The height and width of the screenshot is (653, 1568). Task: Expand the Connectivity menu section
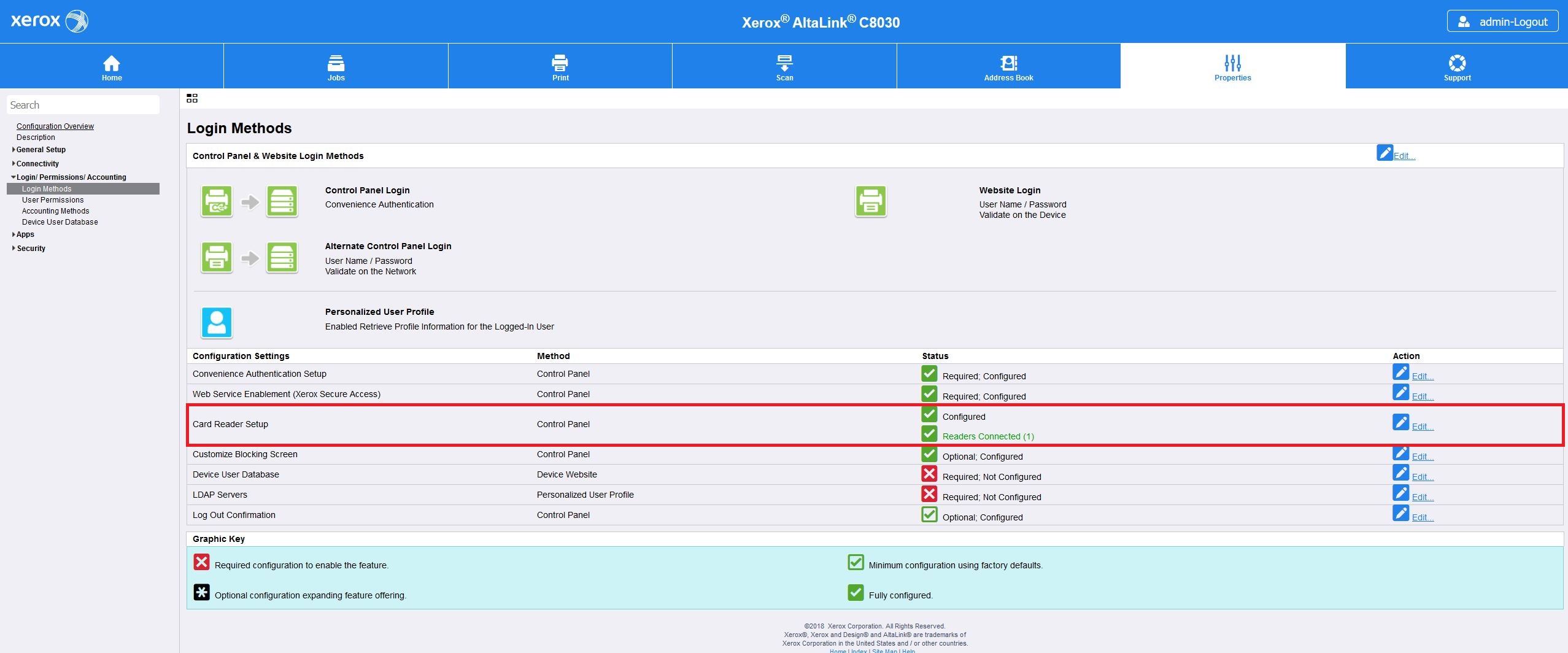pyautogui.click(x=37, y=164)
